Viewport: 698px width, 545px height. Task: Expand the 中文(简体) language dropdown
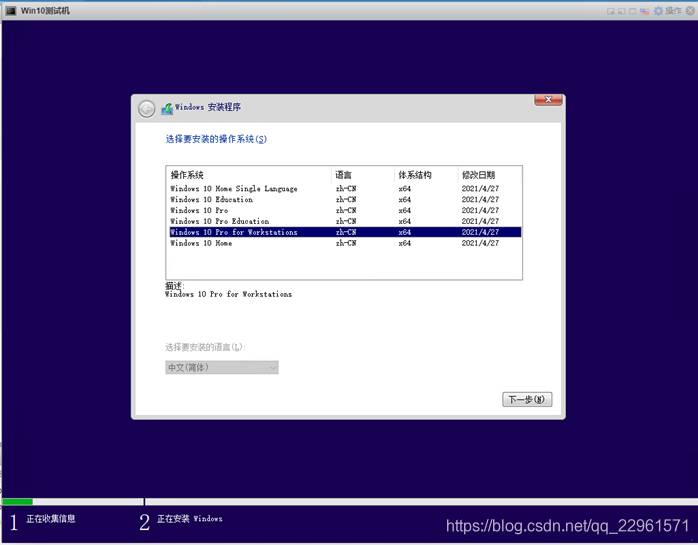click(222, 368)
